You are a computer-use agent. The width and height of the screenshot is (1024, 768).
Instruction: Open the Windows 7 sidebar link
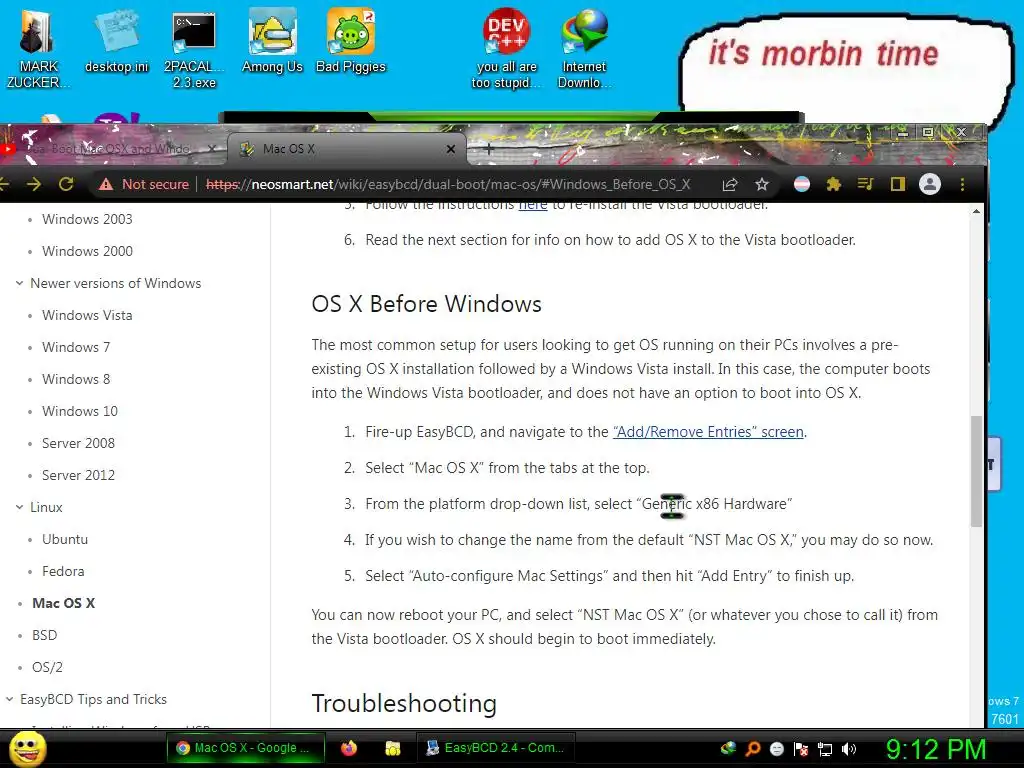point(76,347)
